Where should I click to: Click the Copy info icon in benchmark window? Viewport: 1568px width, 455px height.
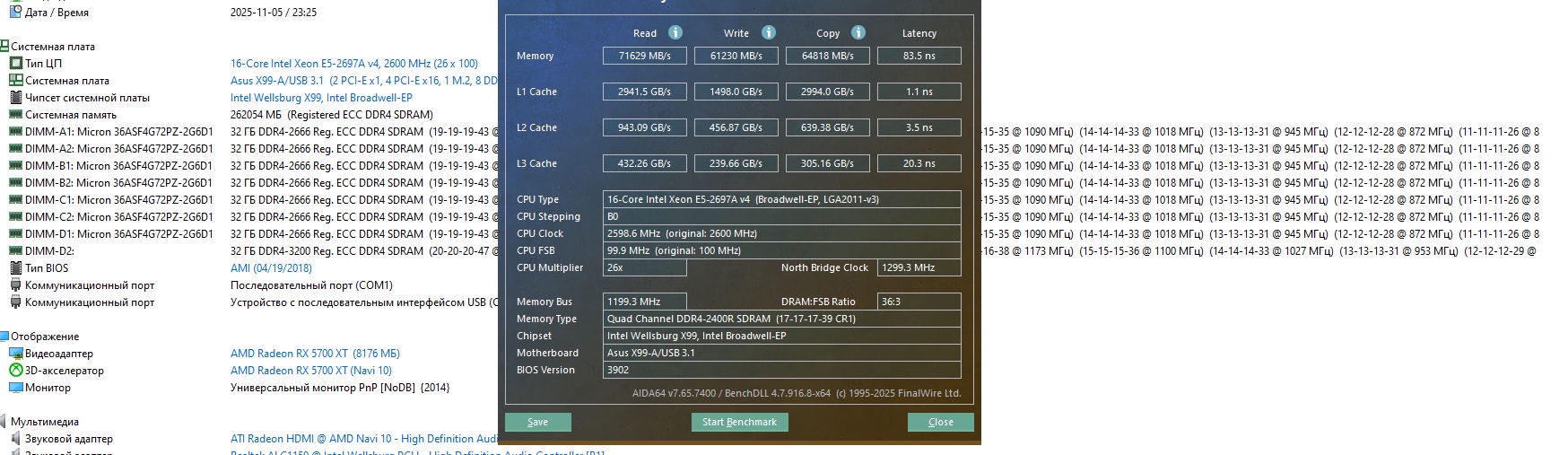[x=858, y=32]
